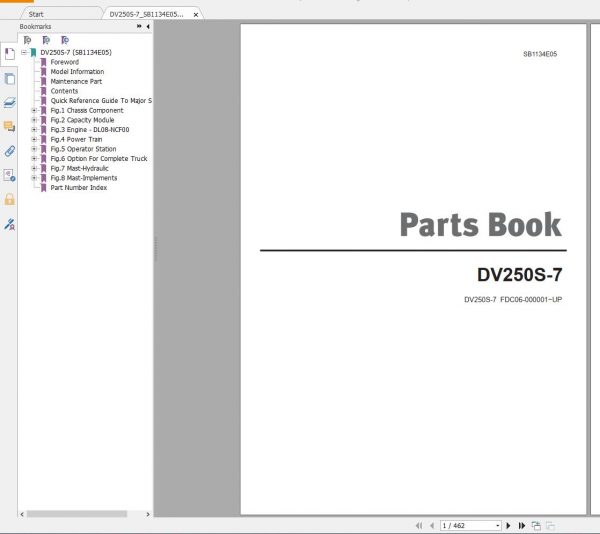600x534 pixels.
Task: Click the DV250S-7 FDC06-000001~UP serial text
Action: pos(513,300)
